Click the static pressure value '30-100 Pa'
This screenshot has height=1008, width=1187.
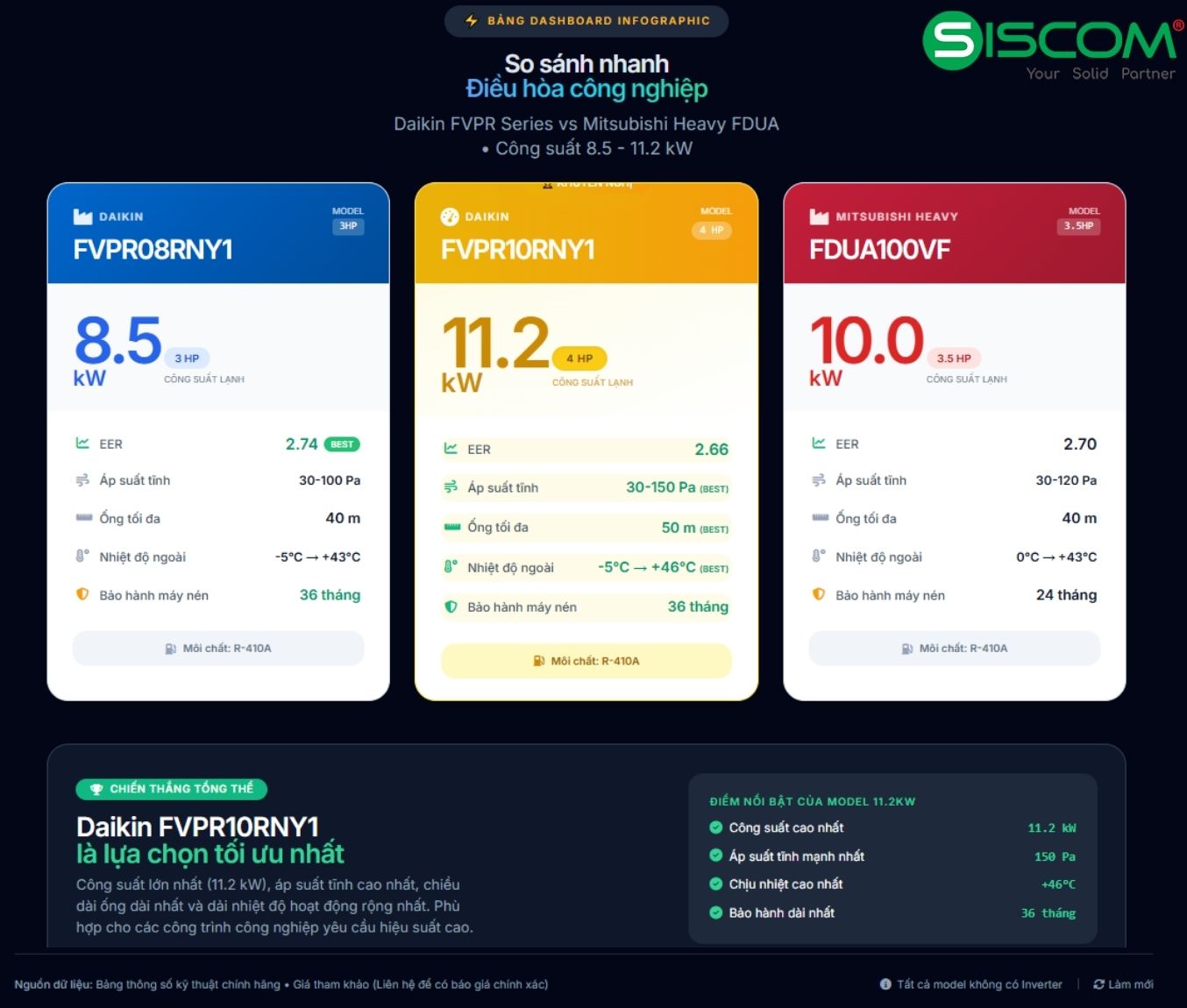(330, 480)
